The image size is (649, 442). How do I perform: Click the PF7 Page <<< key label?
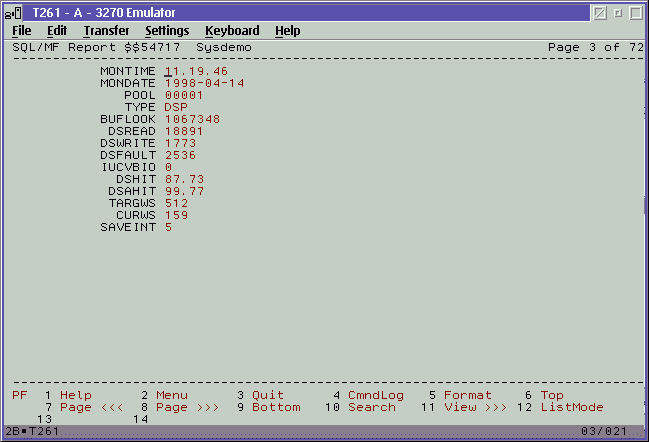(x=91, y=407)
